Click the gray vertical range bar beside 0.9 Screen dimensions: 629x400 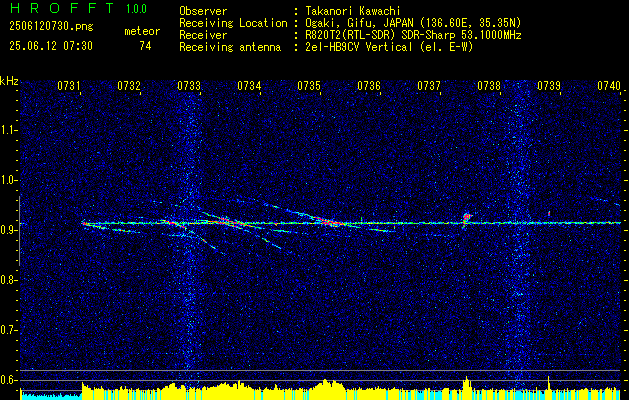19,231
